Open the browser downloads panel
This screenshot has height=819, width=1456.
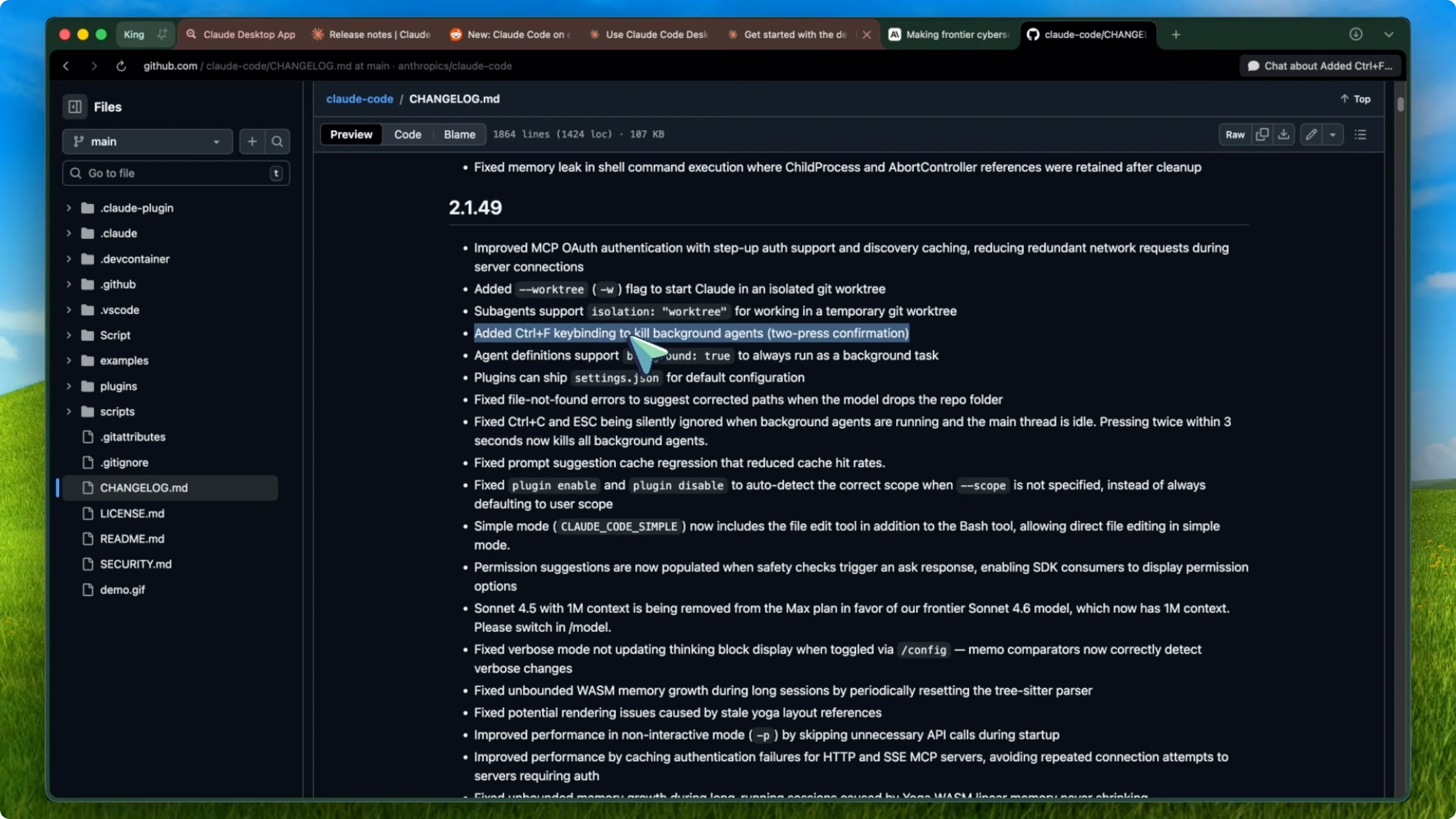[x=1357, y=34]
